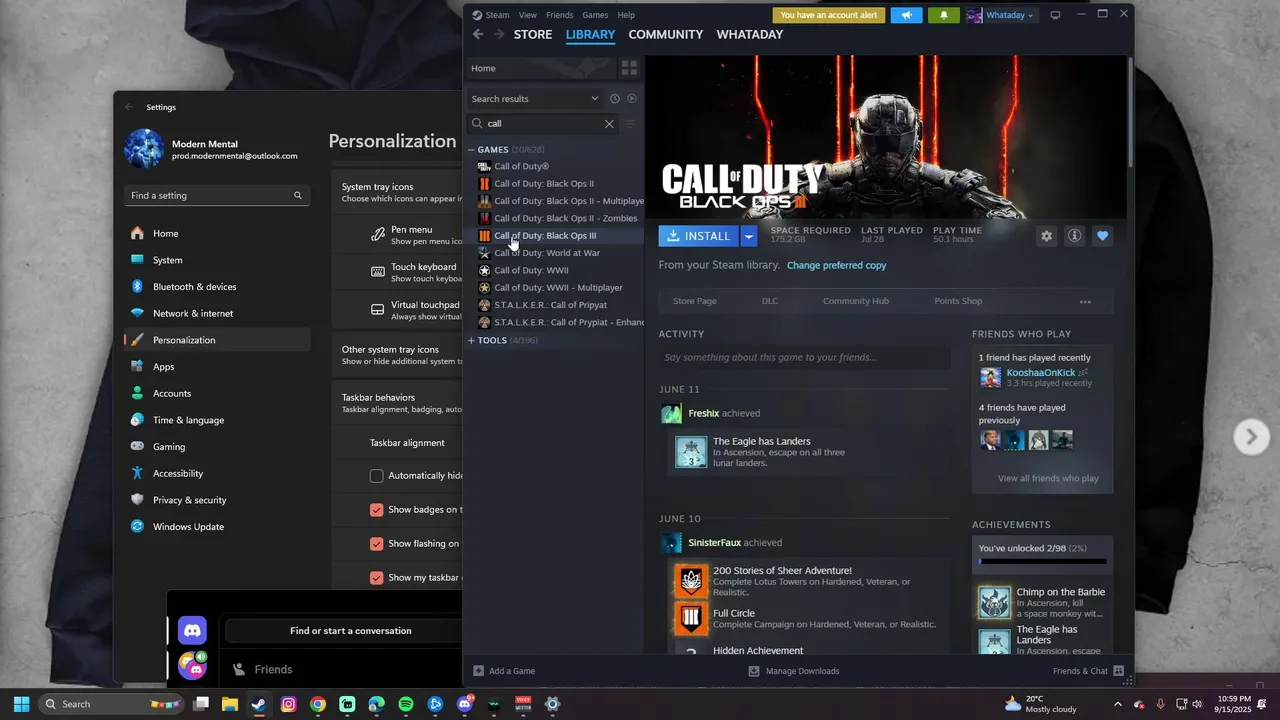Open KooshaaOnKick's avatar in Friends Who Play
The width and height of the screenshot is (1280, 720).
(x=990, y=377)
